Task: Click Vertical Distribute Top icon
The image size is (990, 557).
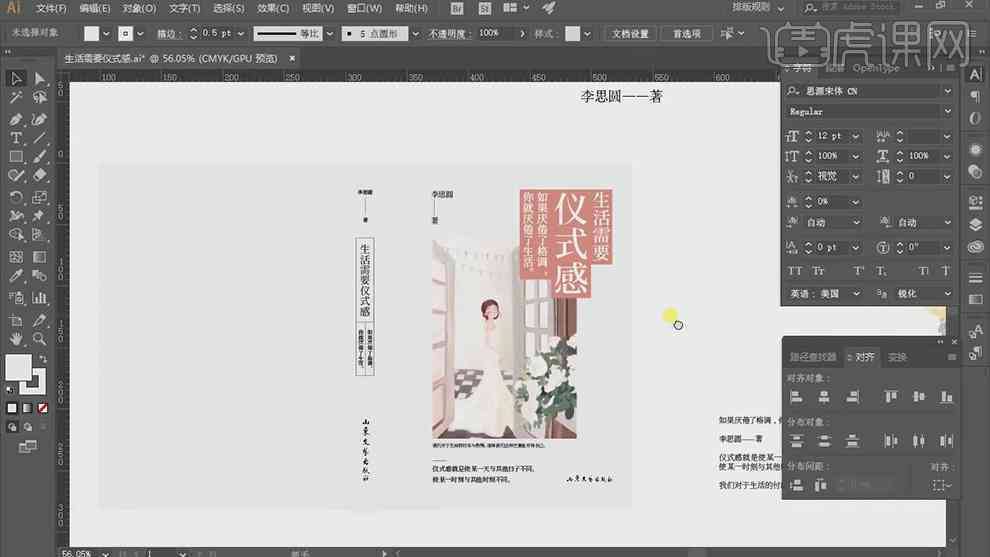Action: [796, 441]
